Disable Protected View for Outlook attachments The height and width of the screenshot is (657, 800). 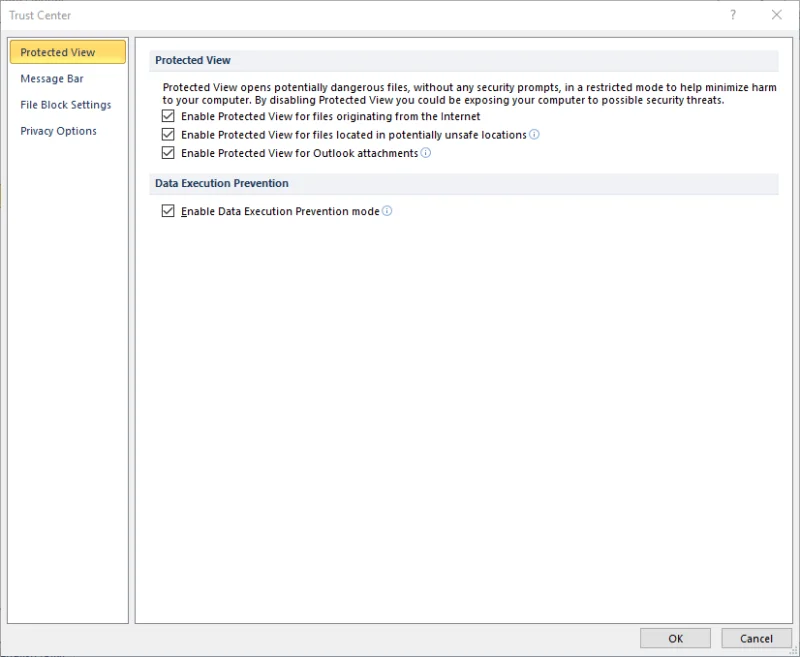168,153
